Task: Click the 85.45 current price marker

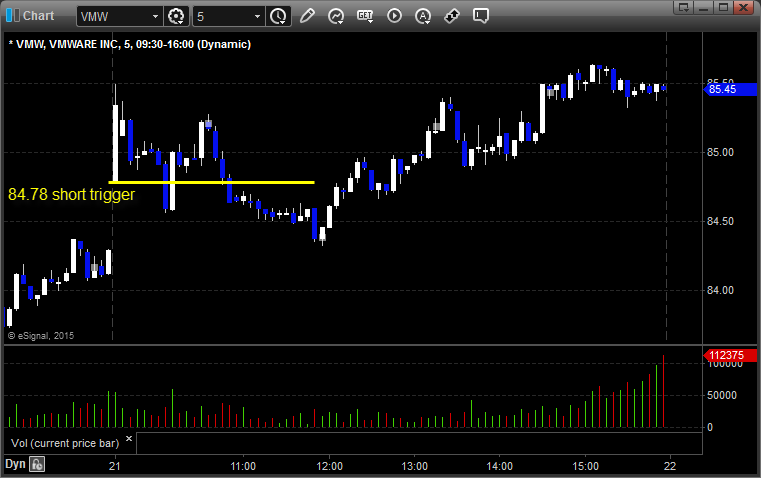Action: [730, 89]
